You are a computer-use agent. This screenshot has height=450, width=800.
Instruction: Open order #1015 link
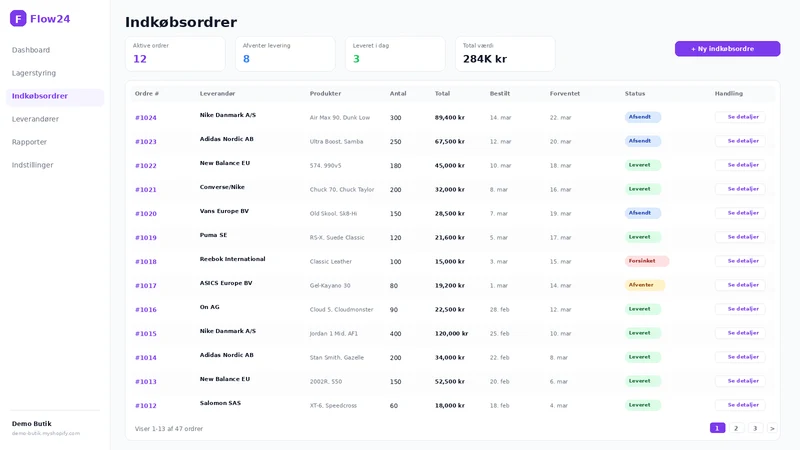(x=145, y=334)
